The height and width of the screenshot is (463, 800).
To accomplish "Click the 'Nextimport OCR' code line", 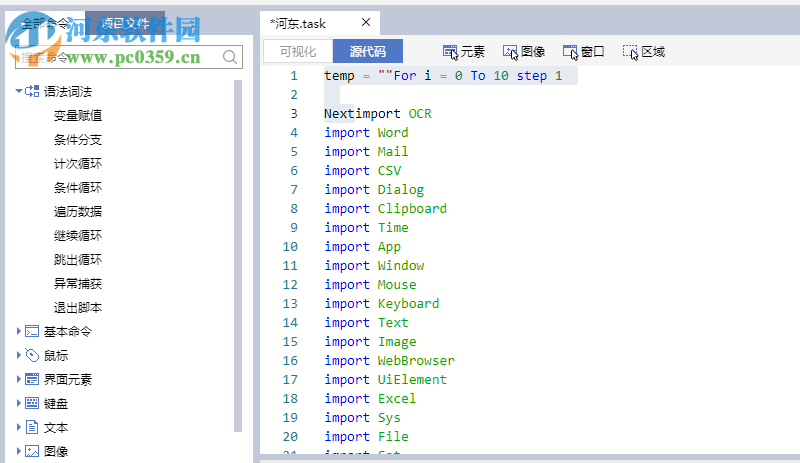I will (378, 114).
